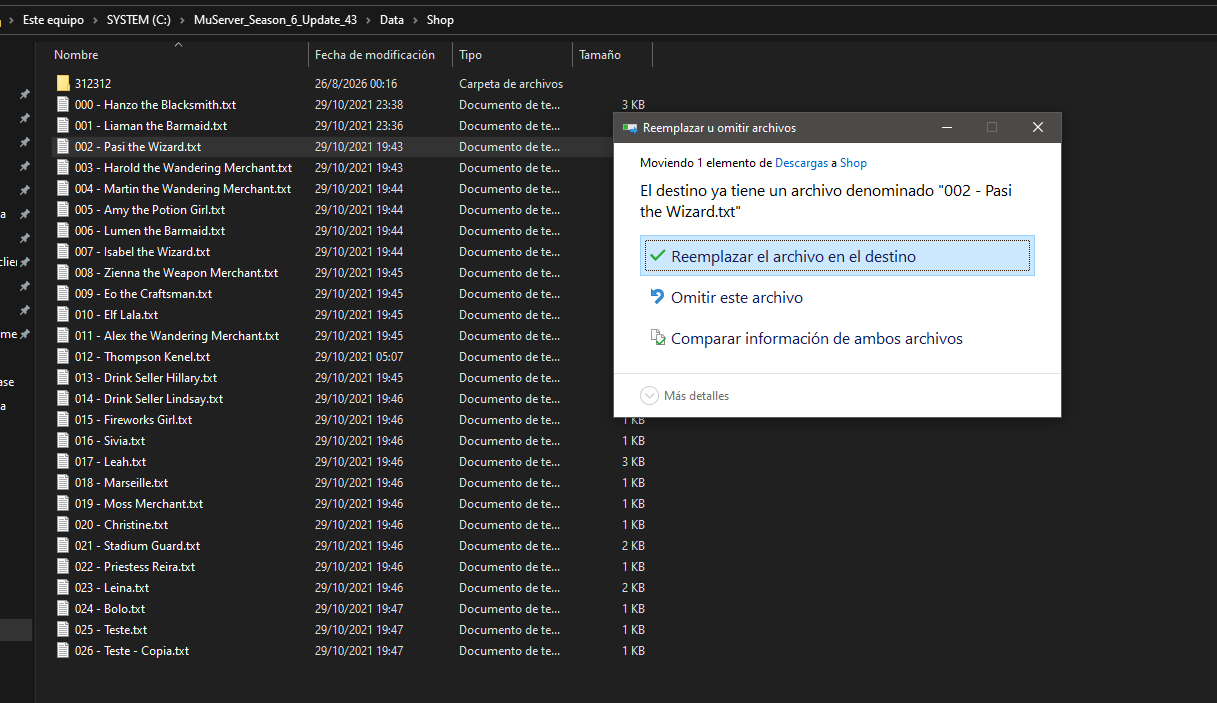The height and width of the screenshot is (703, 1217).
Task: Click the Carpeta de archivos type cell
Action: click(x=511, y=84)
